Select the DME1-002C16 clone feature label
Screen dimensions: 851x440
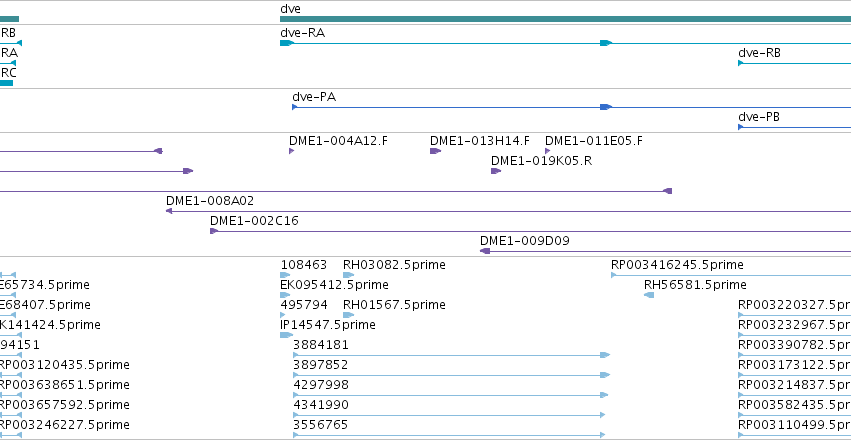(254, 221)
